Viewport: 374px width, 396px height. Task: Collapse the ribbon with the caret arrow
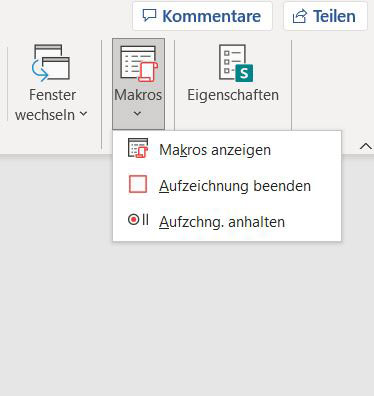point(366,146)
